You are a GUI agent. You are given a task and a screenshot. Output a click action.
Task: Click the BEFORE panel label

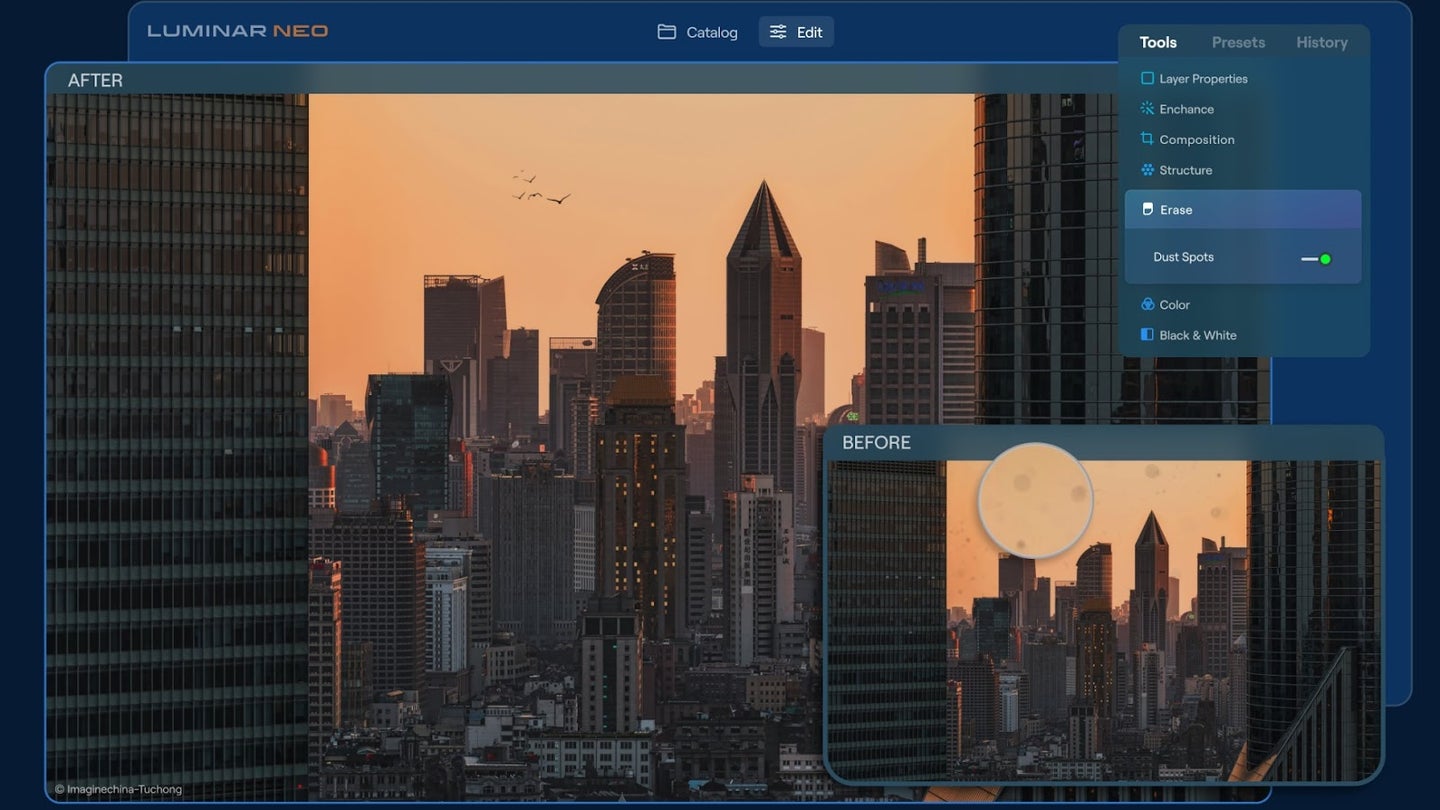(876, 442)
